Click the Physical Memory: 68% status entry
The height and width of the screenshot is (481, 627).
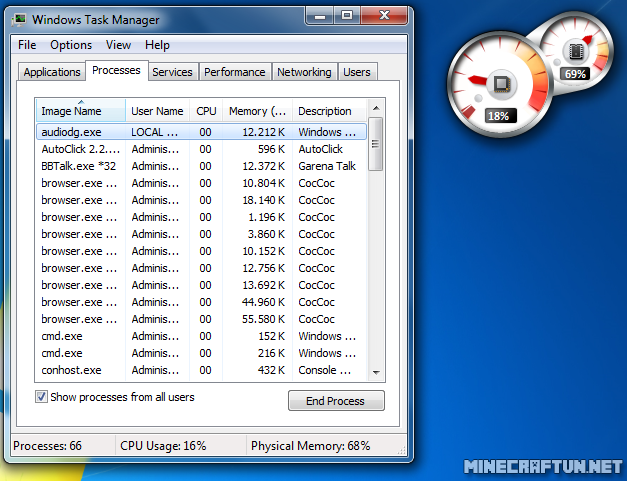pyautogui.click(x=310, y=445)
